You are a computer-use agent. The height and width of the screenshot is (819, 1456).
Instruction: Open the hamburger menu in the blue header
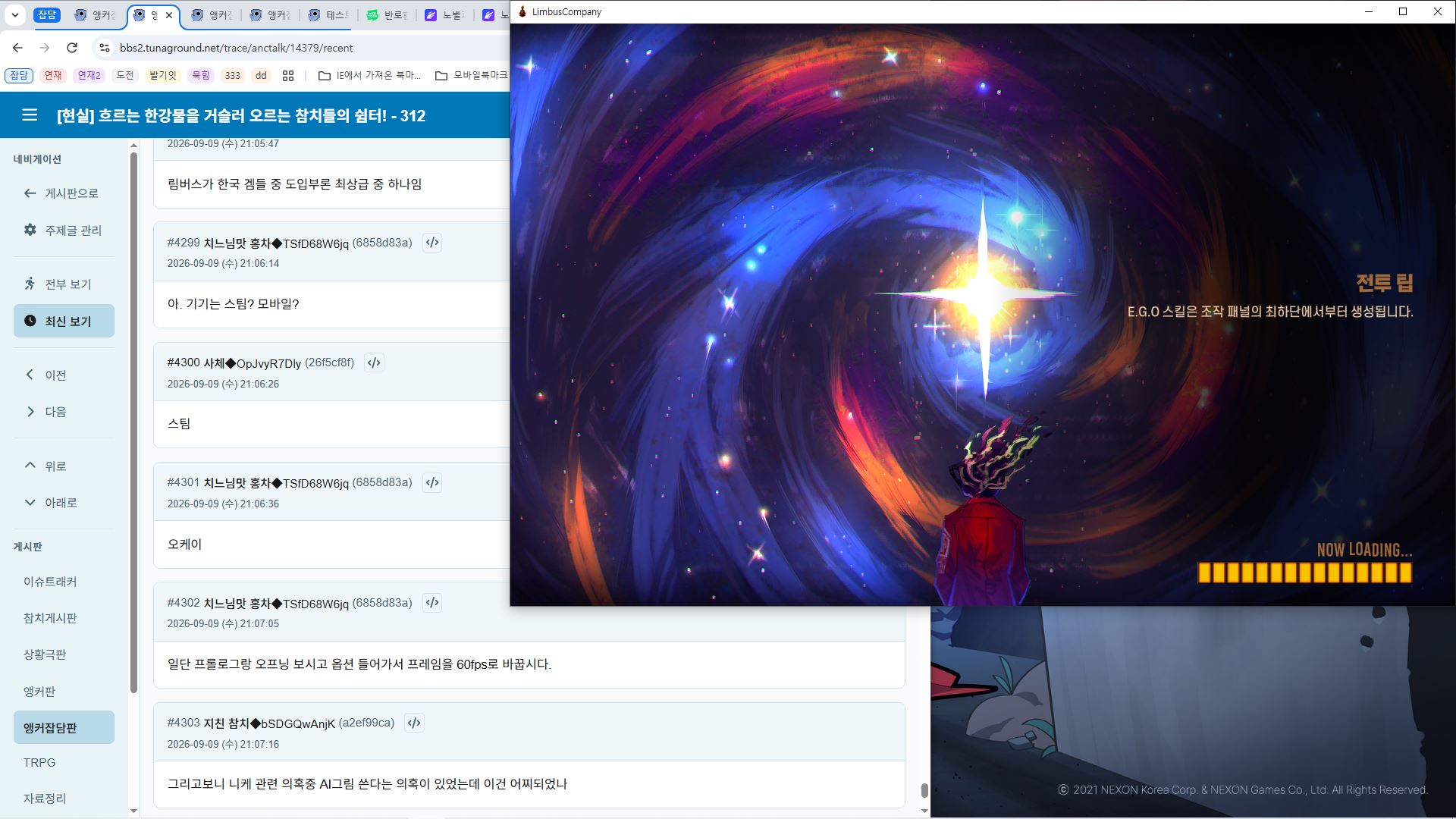pyautogui.click(x=30, y=115)
